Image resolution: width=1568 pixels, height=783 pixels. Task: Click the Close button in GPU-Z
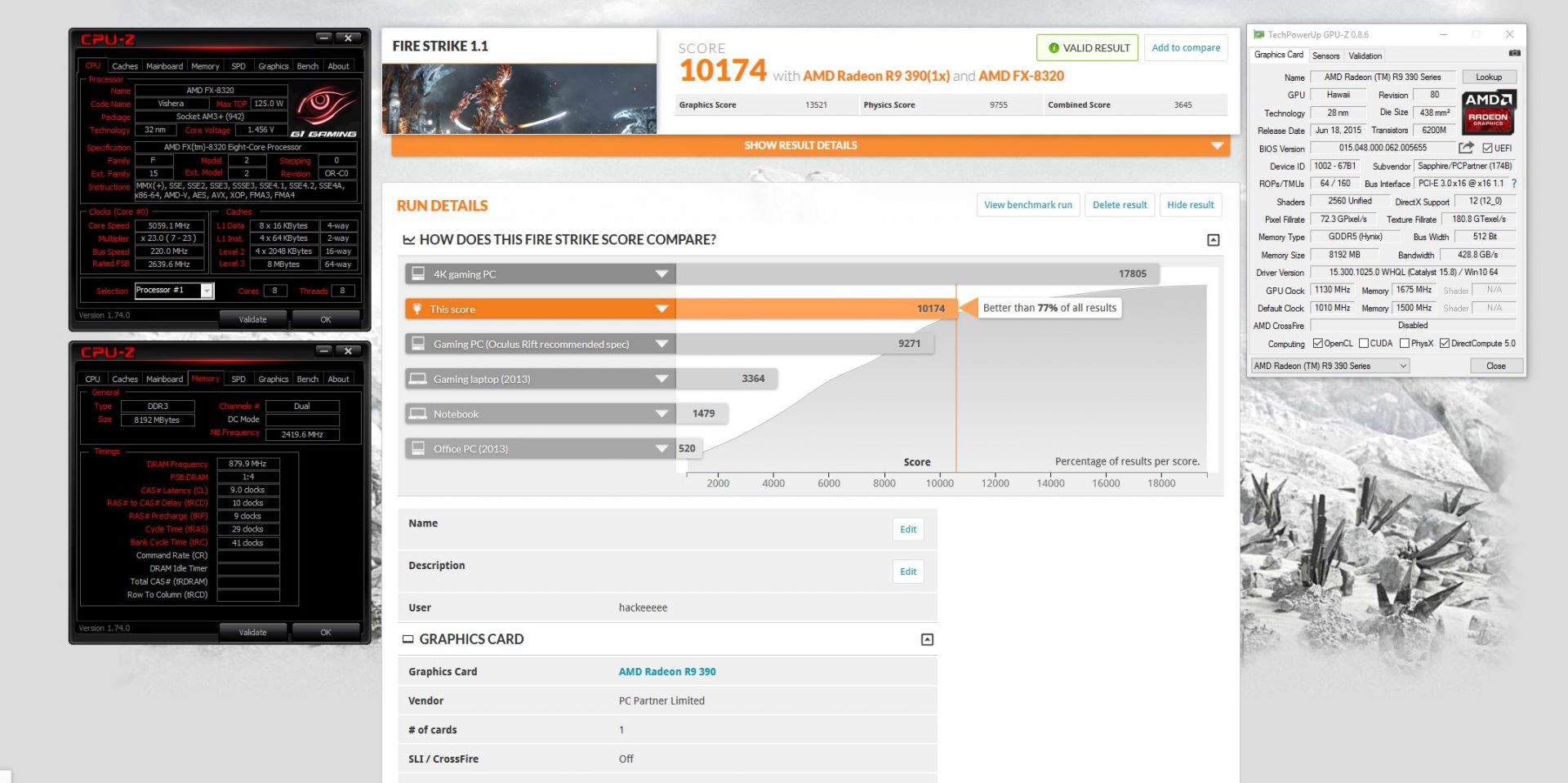click(1496, 366)
